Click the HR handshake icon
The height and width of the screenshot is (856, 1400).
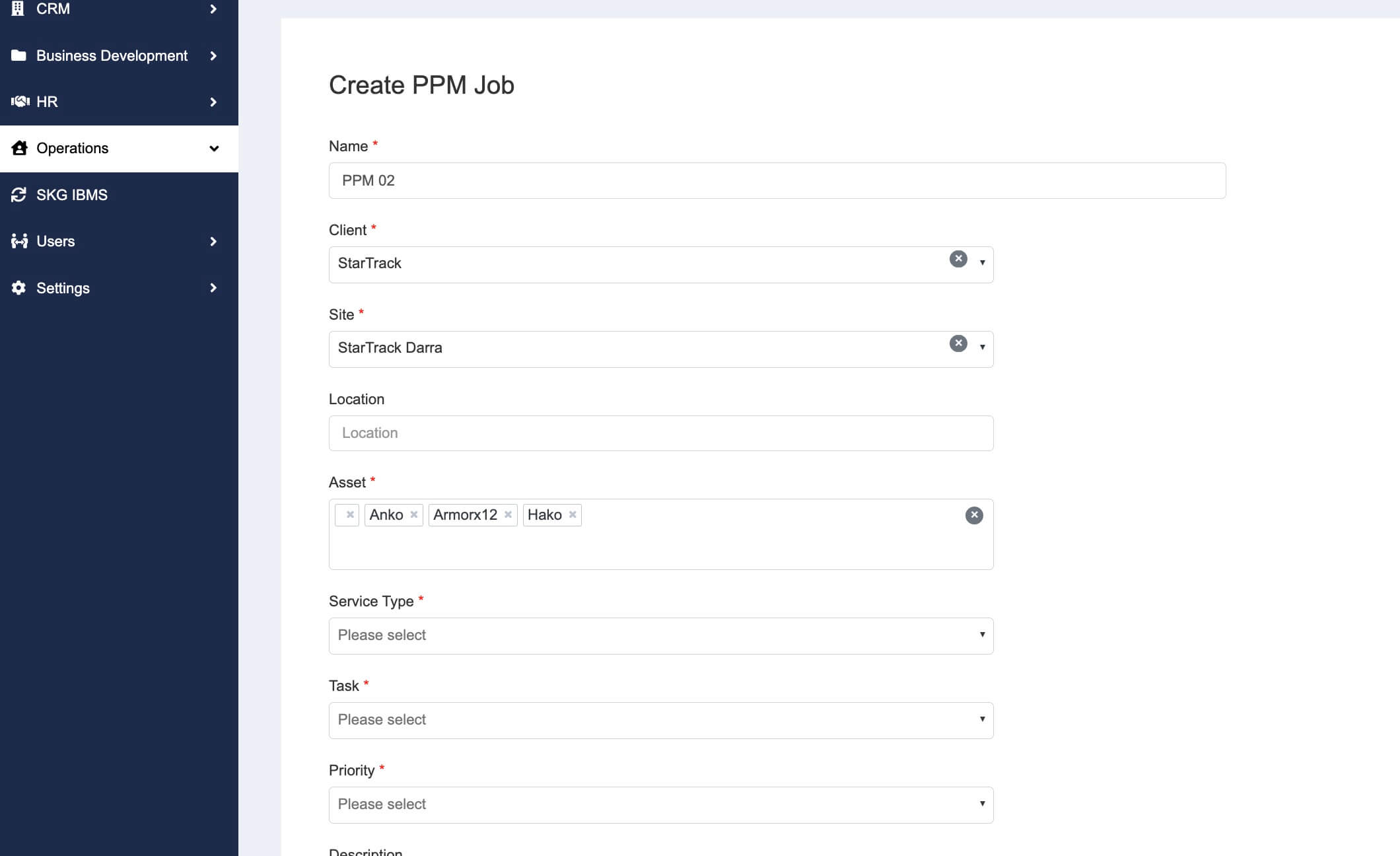[x=20, y=102]
